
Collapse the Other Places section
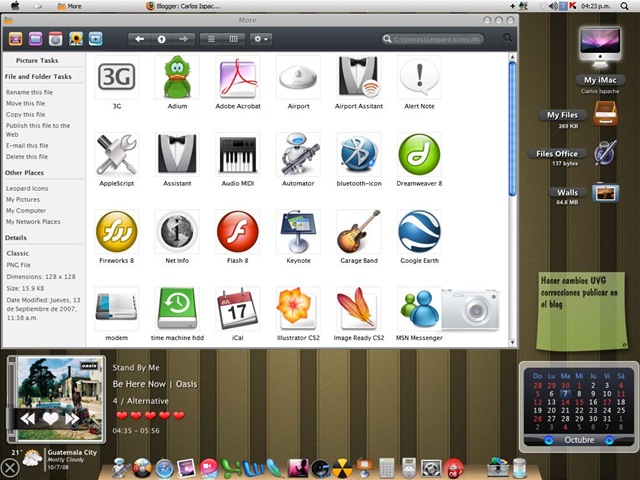click(x=24, y=173)
